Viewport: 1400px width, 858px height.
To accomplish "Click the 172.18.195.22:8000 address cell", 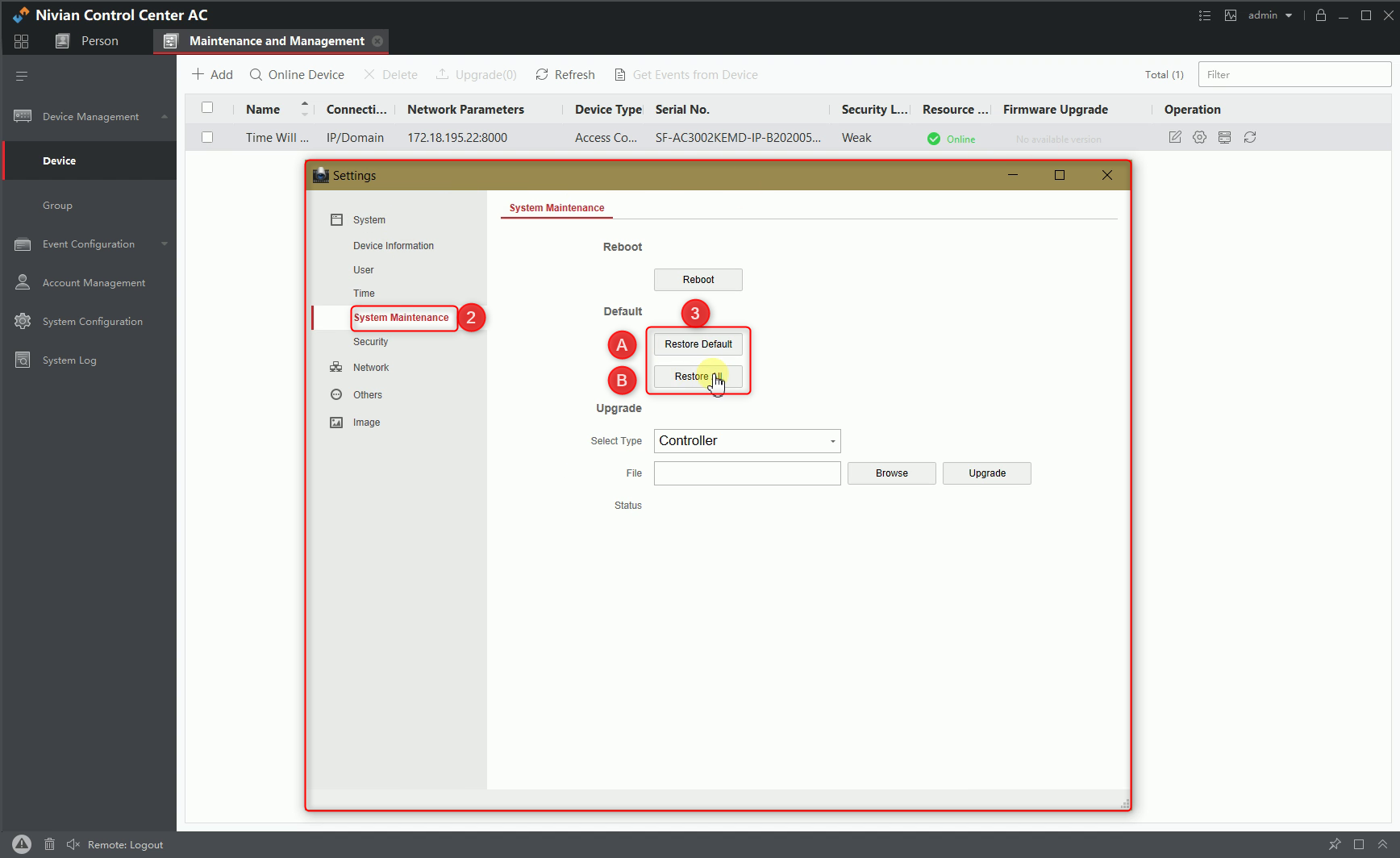I will pyautogui.click(x=457, y=138).
